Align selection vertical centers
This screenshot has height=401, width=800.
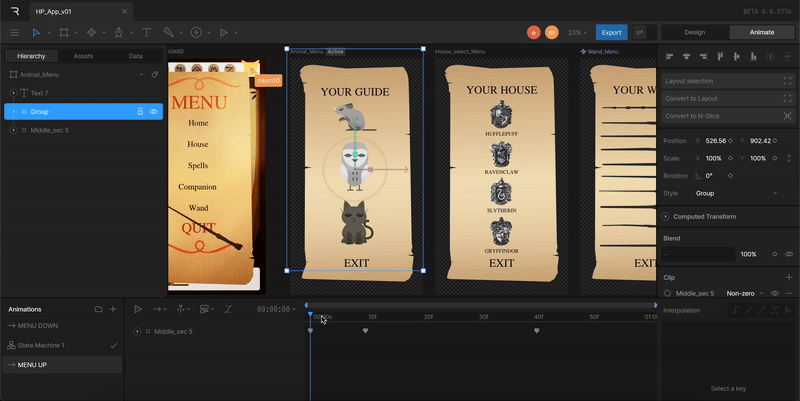(737, 56)
